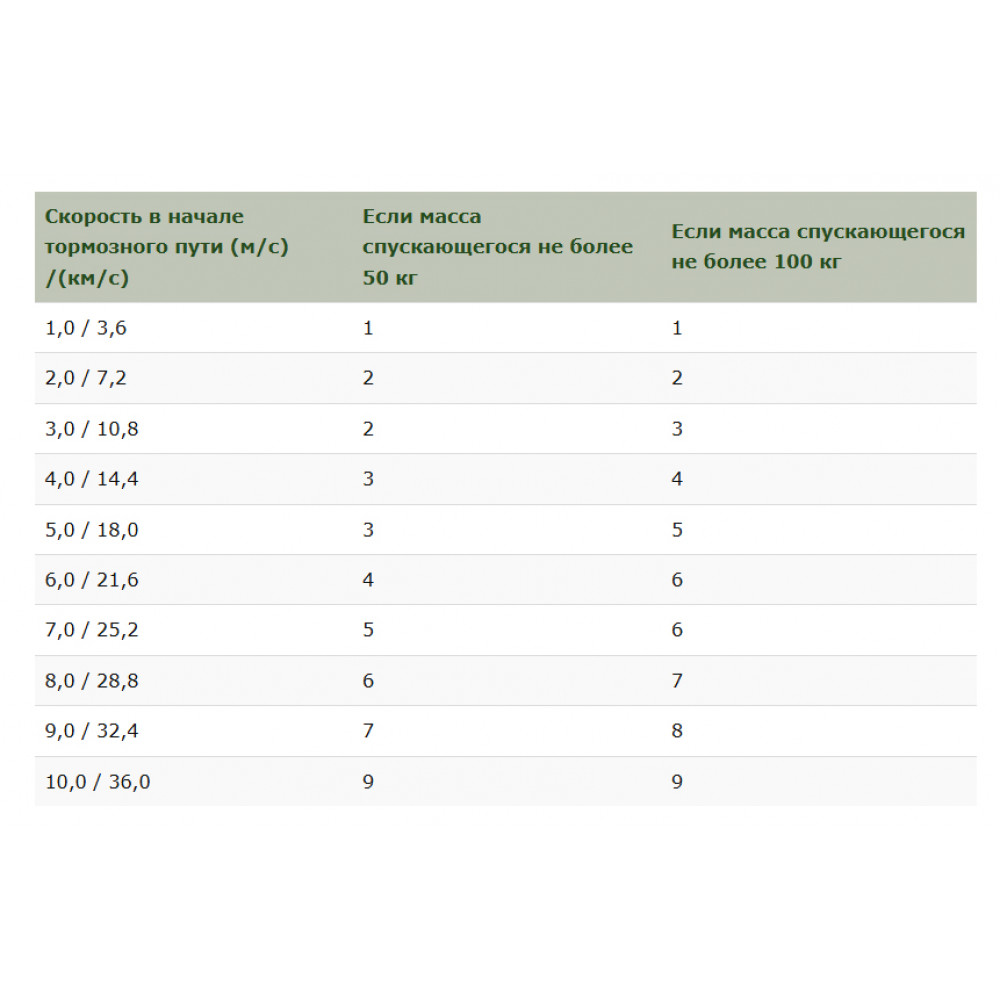Image resolution: width=1000 pixels, height=1000 pixels.
Task: Select the "2,0 / 7,2" speed cell
Action: [x=86, y=378]
